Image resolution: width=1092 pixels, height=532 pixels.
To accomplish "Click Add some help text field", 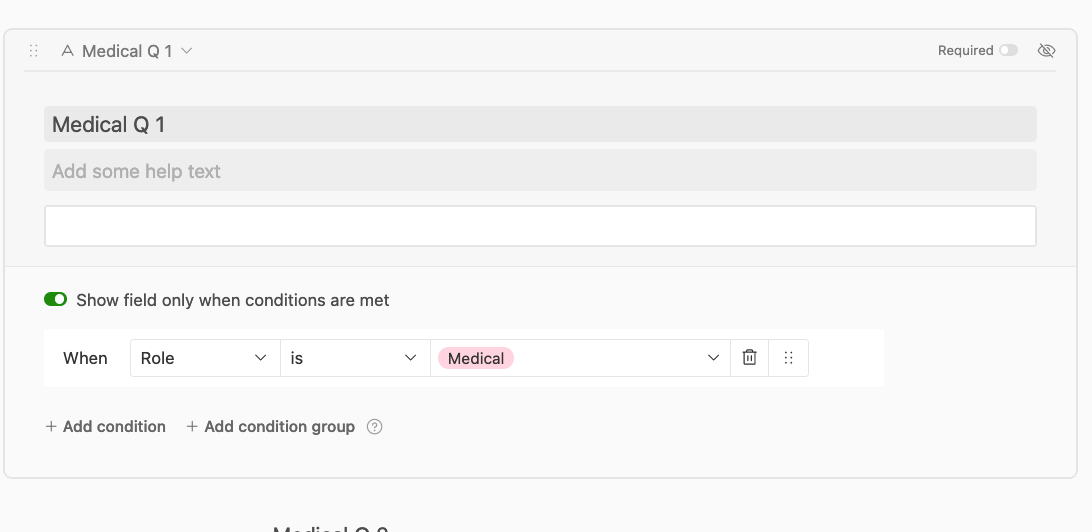I will pyautogui.click(x=540, y=170).
